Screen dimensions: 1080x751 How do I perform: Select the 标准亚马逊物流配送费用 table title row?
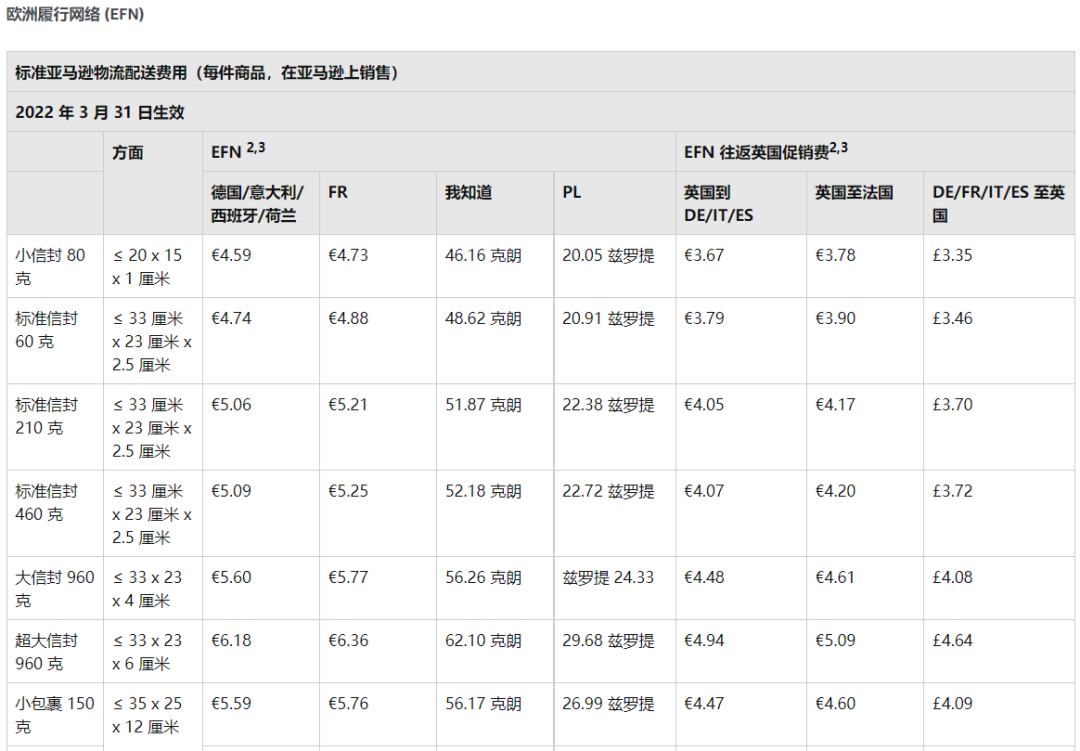tap(207, 73)
